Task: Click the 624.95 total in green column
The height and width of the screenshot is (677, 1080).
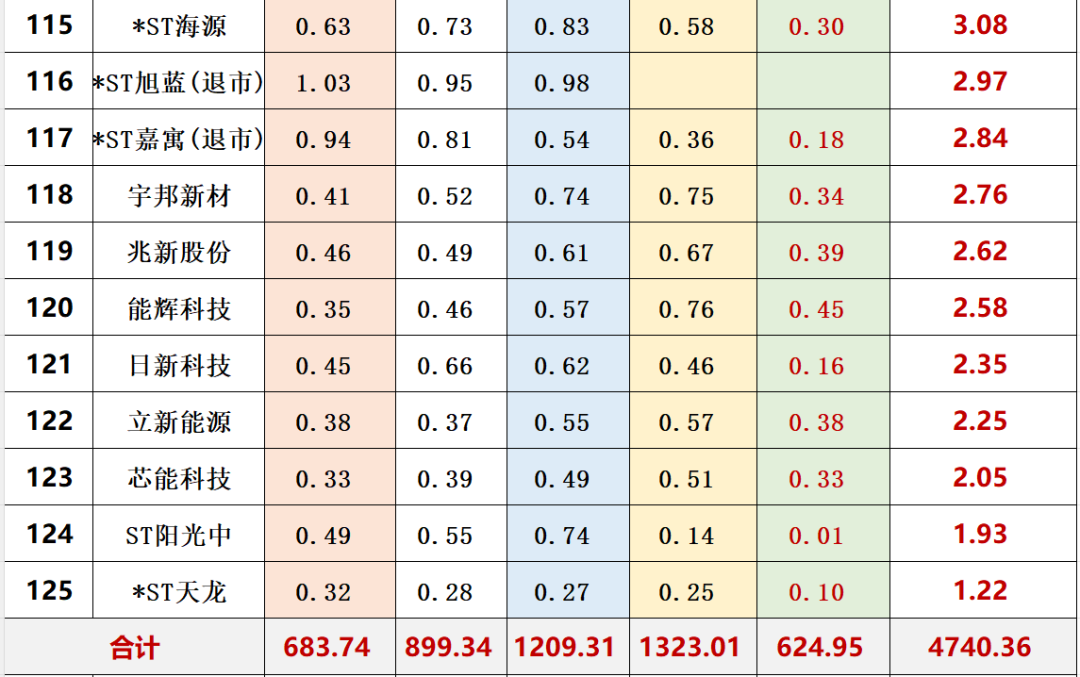Action: pyautogui.click(x=820, y=648)
